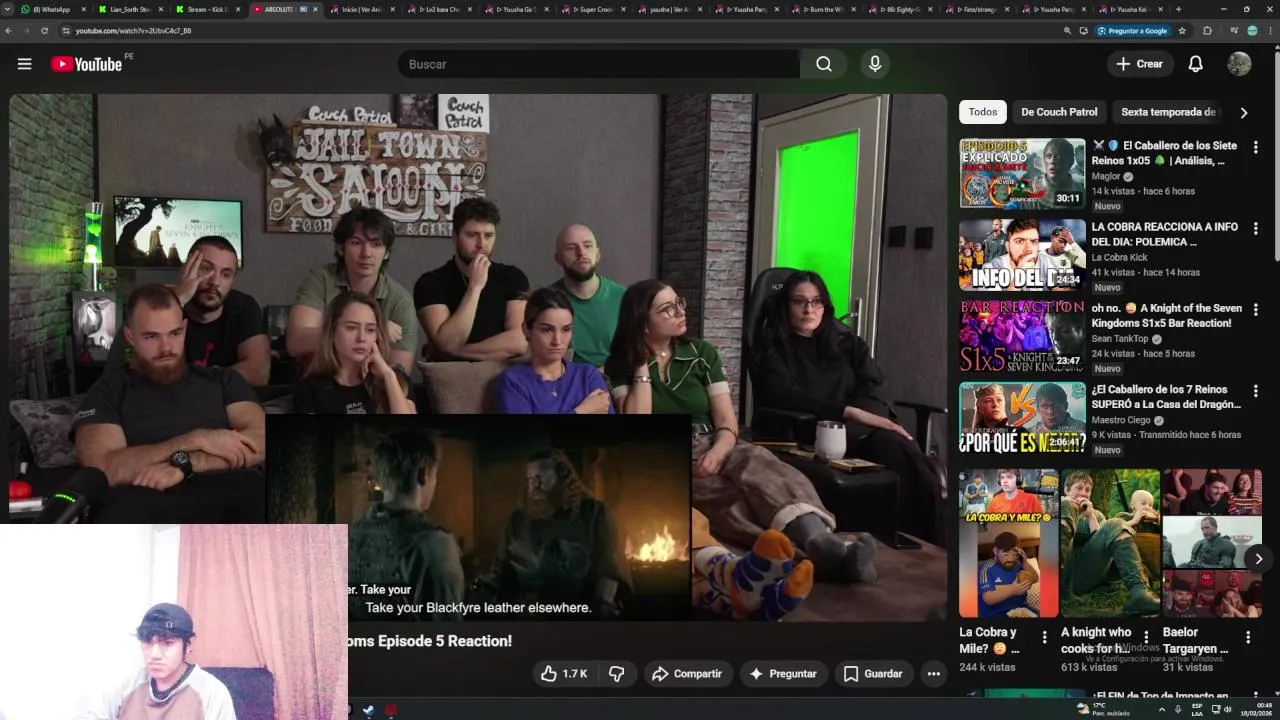Open YouTube notifications bell
This screenshot has width=1280, height=720.
(x=1195, y=64)
